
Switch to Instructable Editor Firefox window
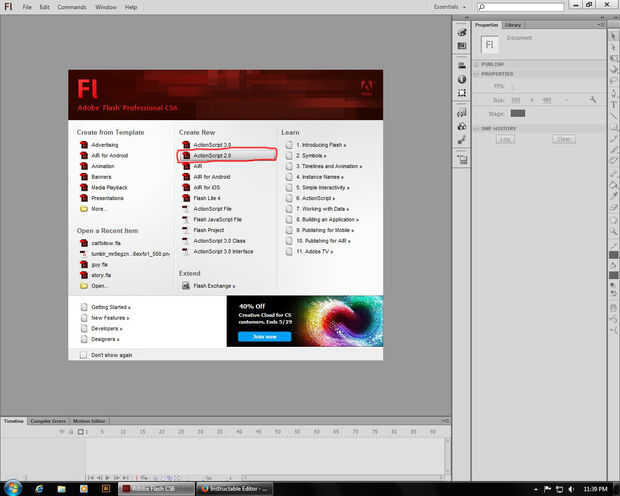tap(234, 489)
